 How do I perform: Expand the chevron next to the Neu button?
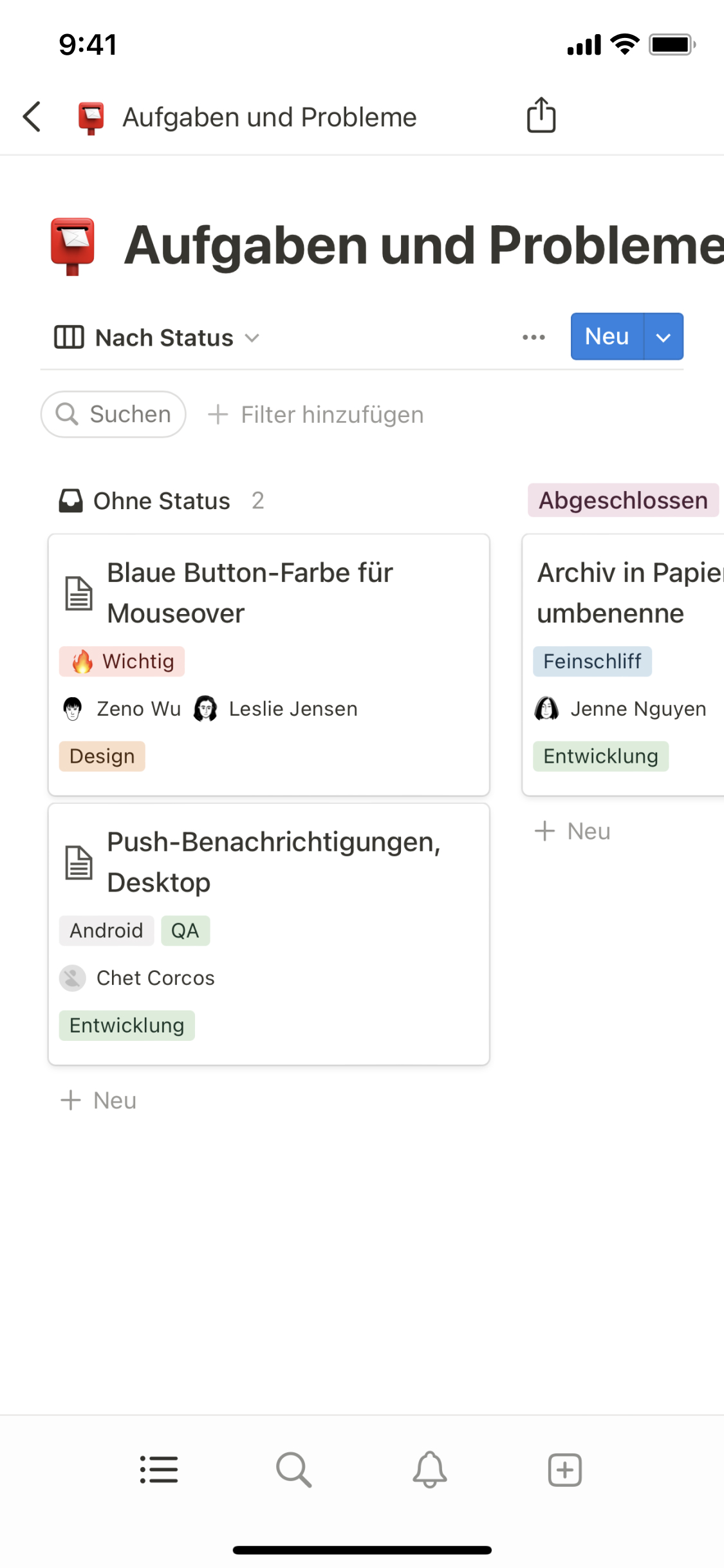tap(664, 337)
